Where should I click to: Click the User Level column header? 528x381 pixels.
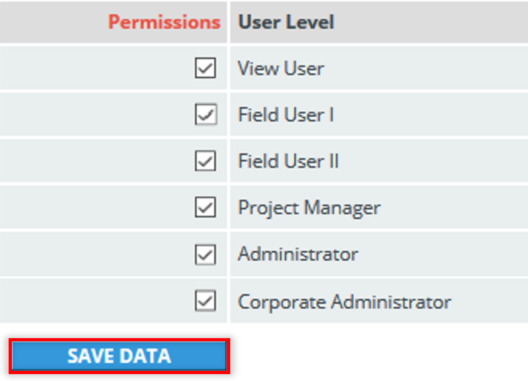point(286,22)
